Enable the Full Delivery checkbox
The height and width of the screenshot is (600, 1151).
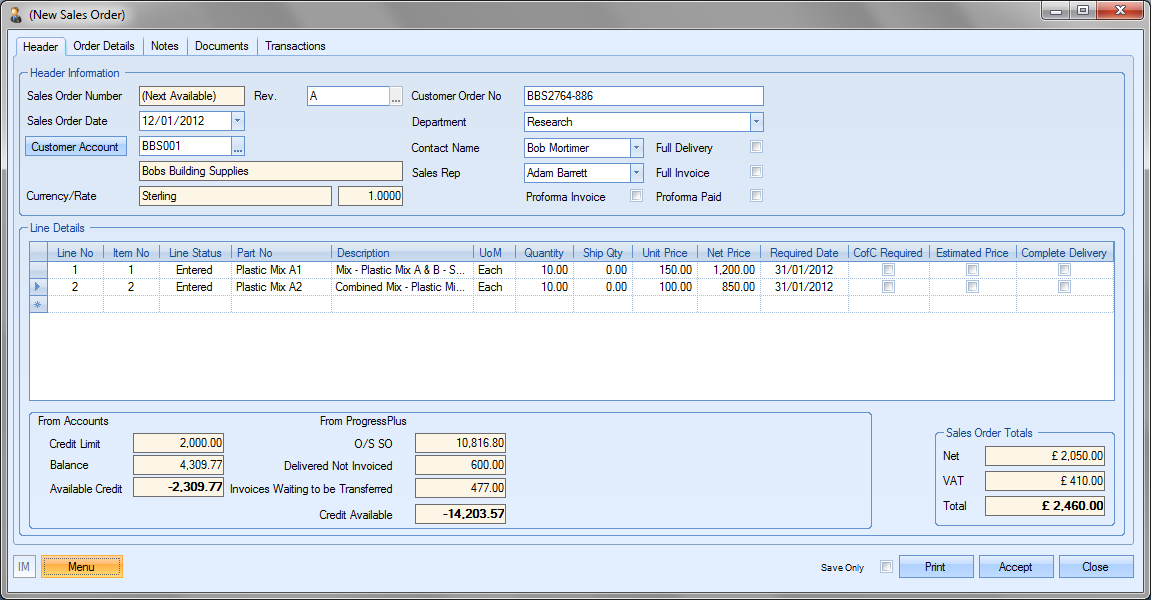757,147
